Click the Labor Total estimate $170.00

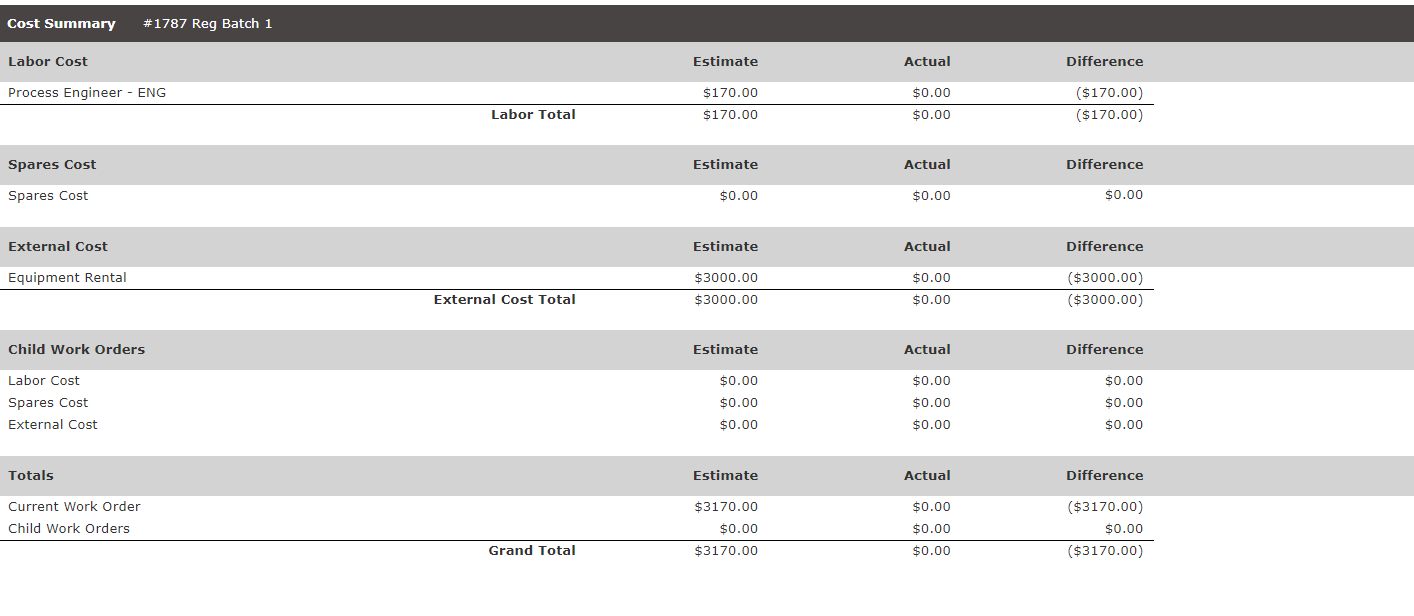(730, 115)
